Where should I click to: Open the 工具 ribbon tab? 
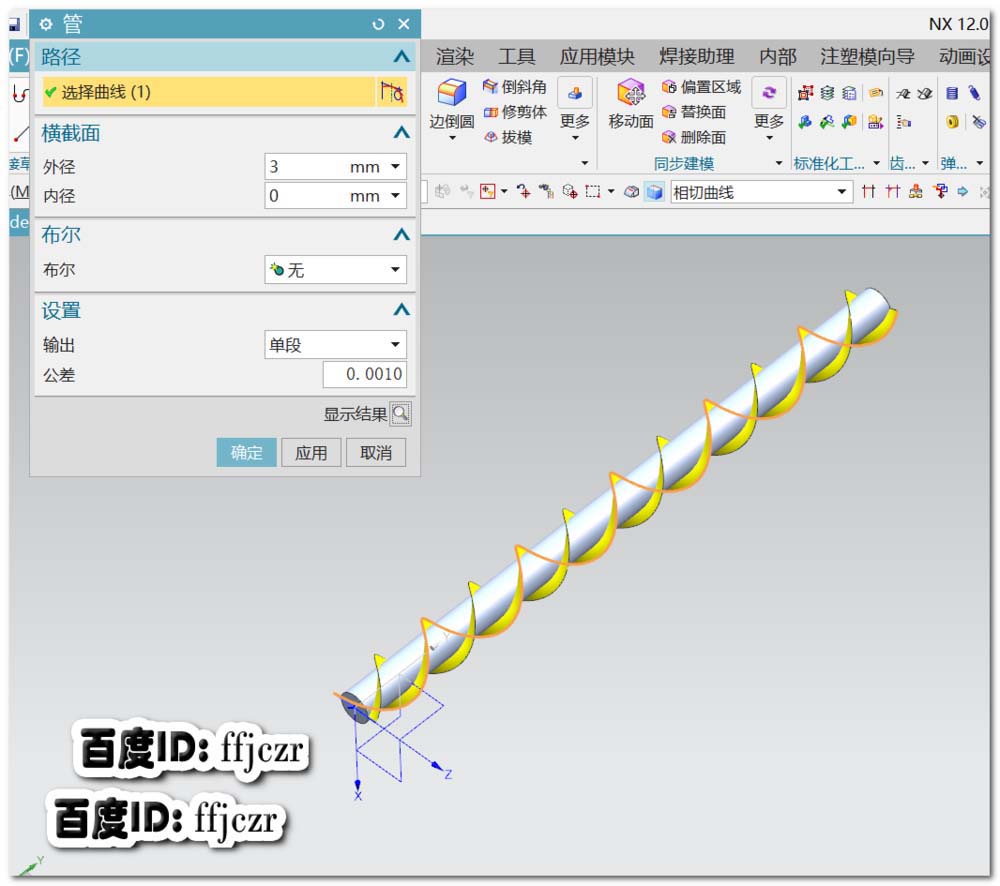point(516,57)
